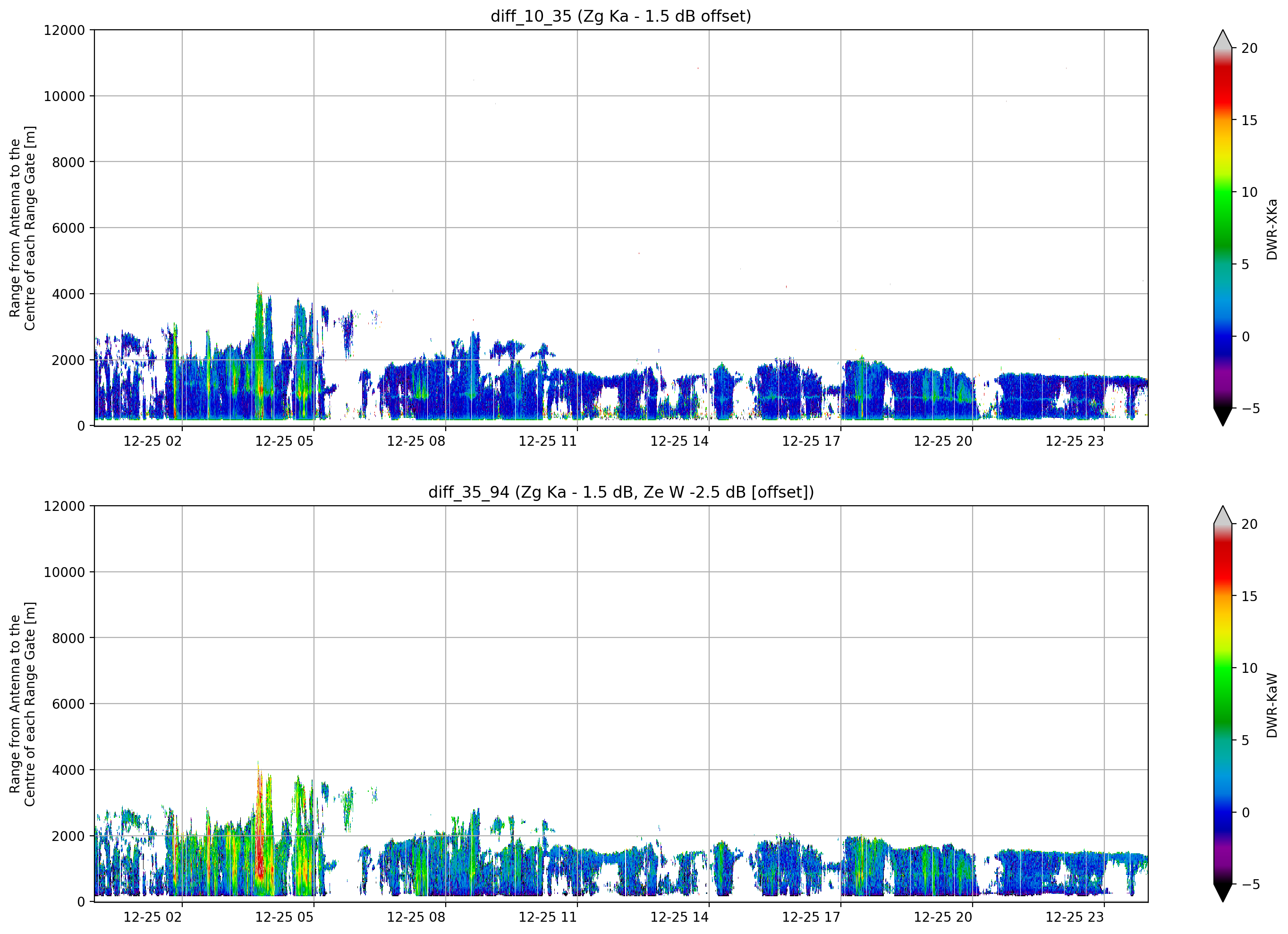Click the 10000 y-tick of diff_10_35 plot
This screenshot has width=1288, height=934.
point(64,97)
